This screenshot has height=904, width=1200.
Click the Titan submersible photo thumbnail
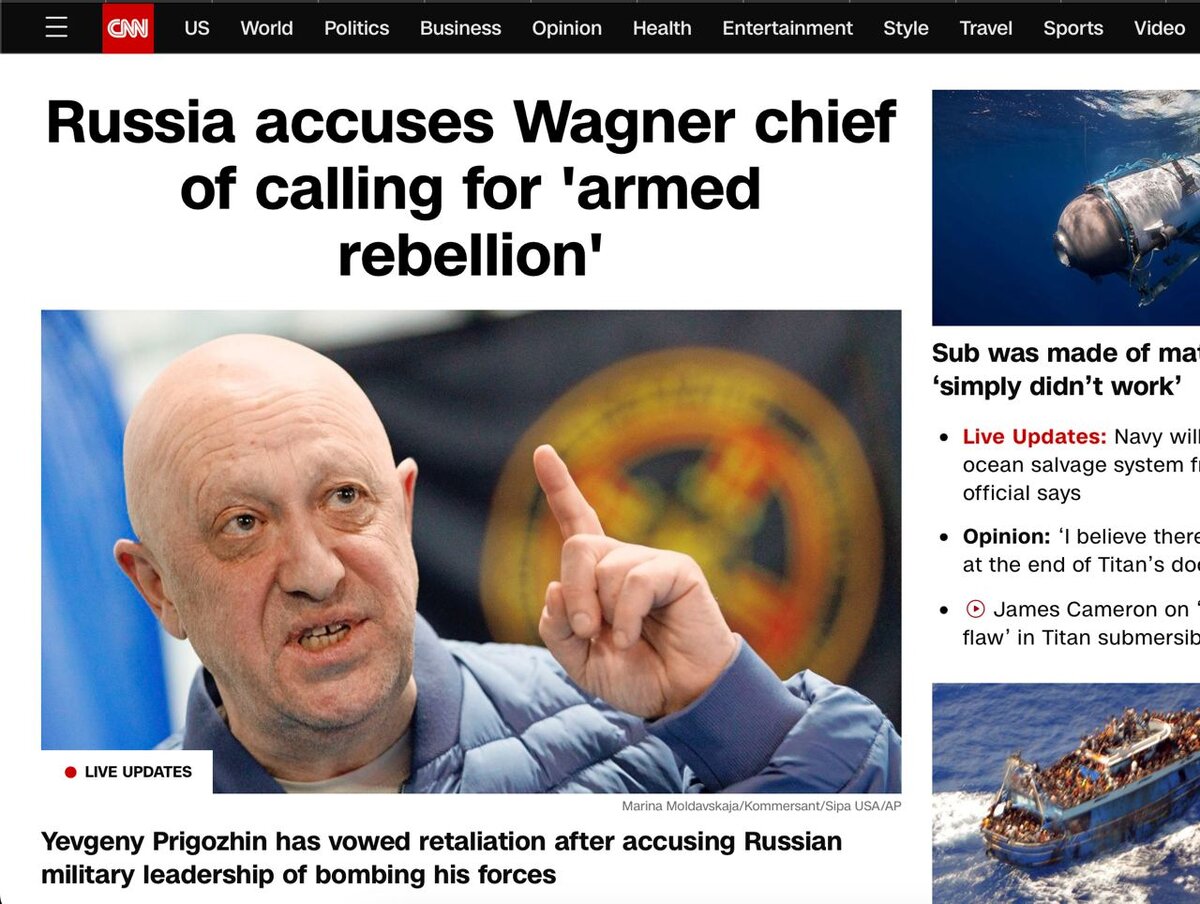click(x=1066, y=208)
